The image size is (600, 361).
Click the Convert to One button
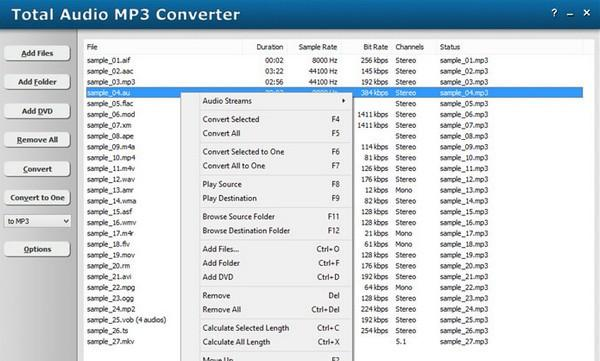pyautogui.click(x=37, y=198)
